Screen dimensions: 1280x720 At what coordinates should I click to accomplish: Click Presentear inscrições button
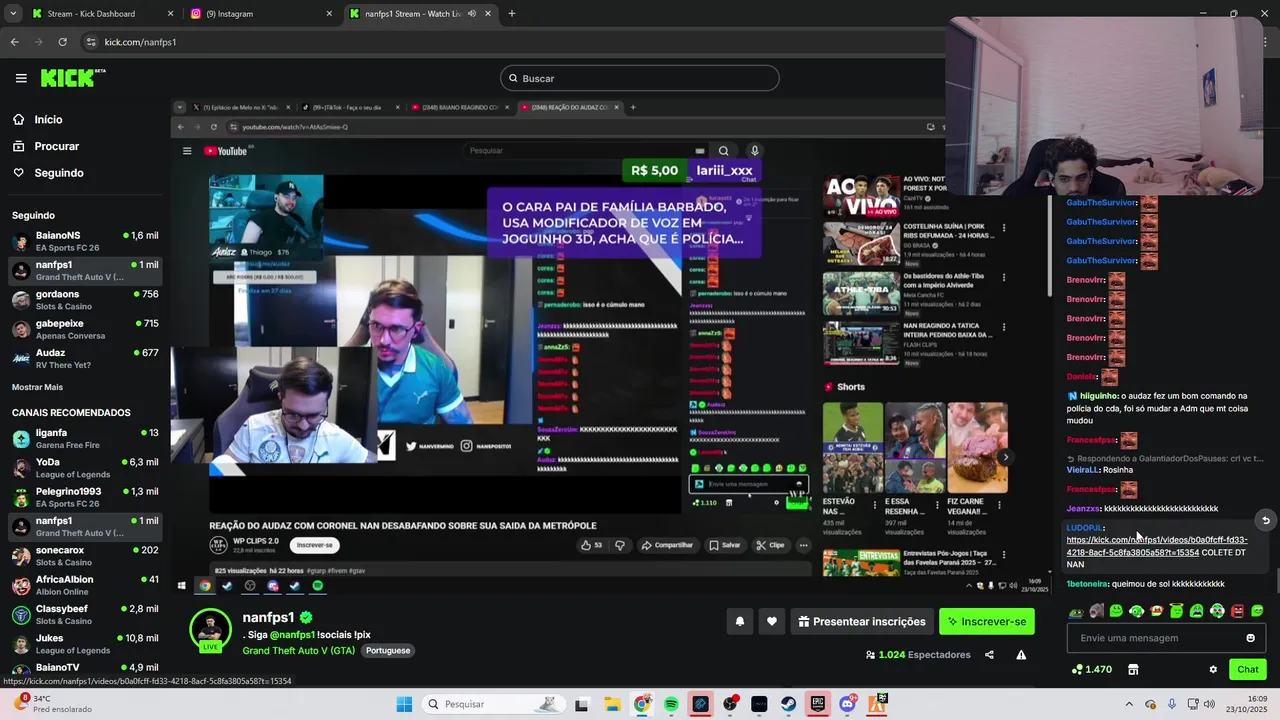[861, 621]
